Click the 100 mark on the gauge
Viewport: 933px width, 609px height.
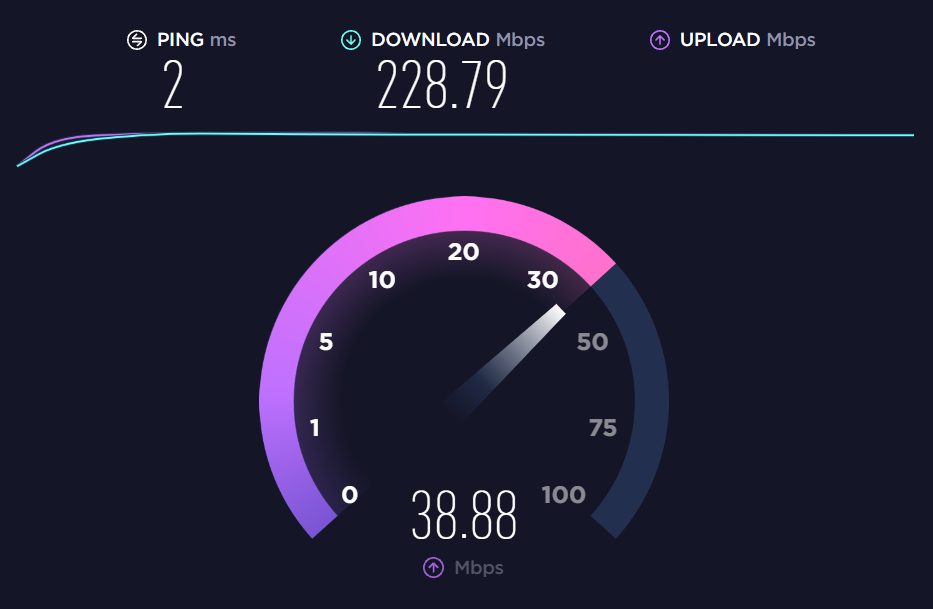point(564,495)
